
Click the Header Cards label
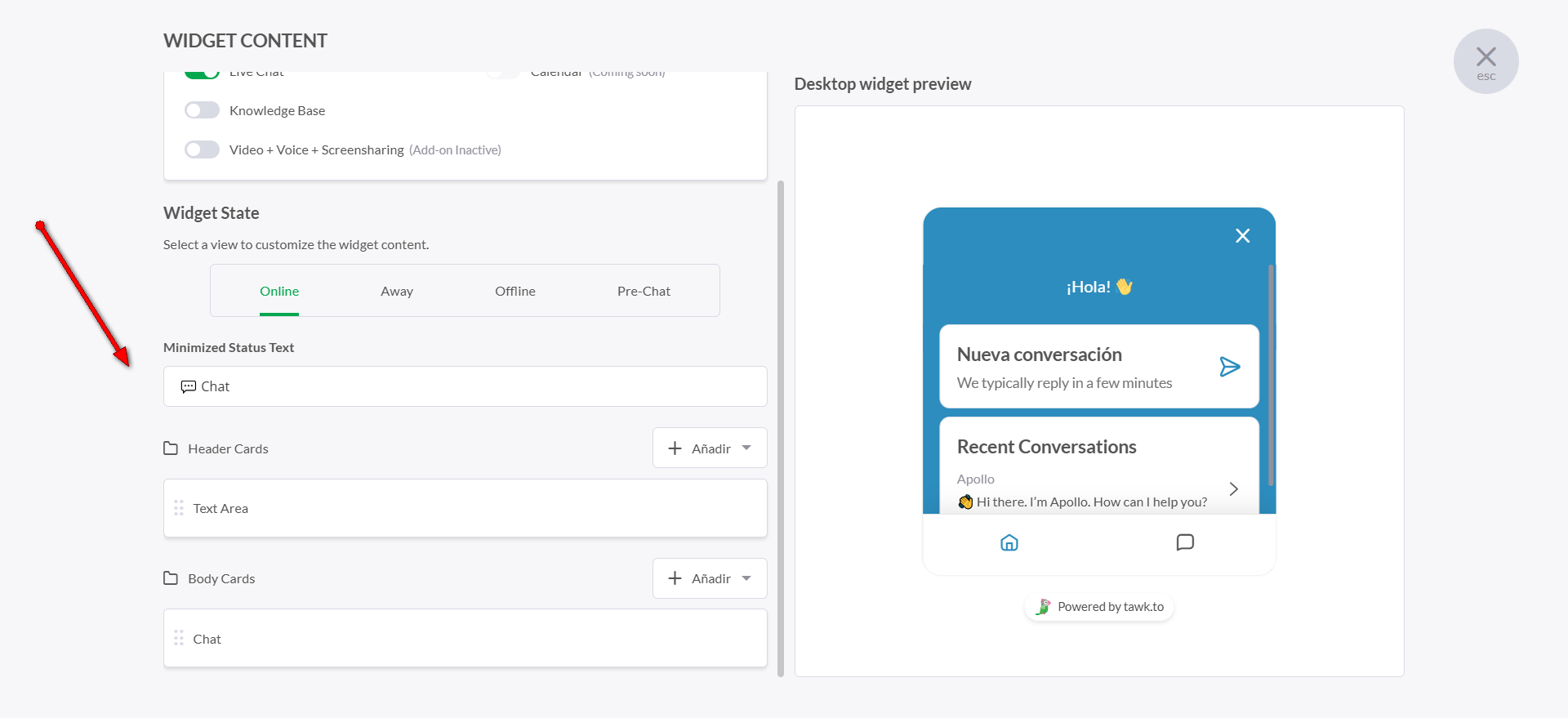click(228, 448)
